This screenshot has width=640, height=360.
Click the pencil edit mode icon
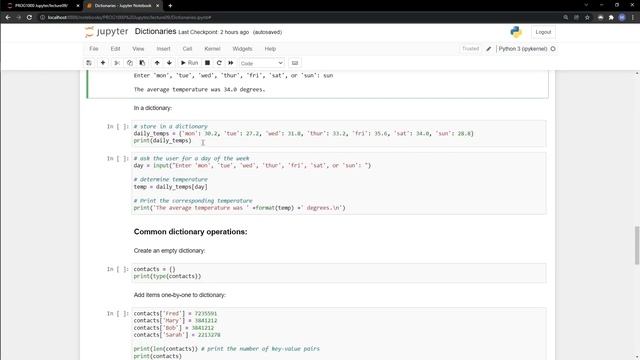click(489, 49)
